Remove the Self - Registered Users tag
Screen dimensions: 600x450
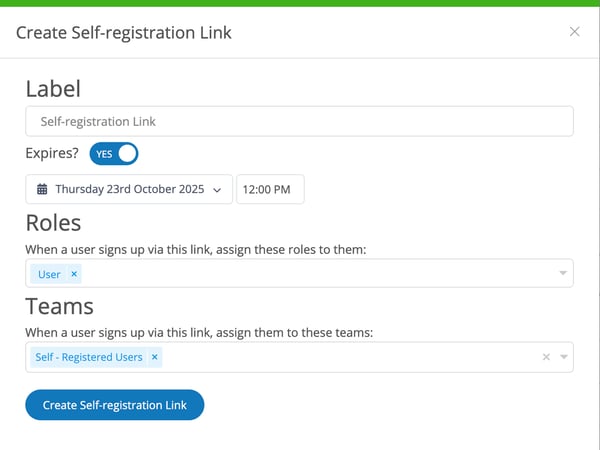(155, 357)
